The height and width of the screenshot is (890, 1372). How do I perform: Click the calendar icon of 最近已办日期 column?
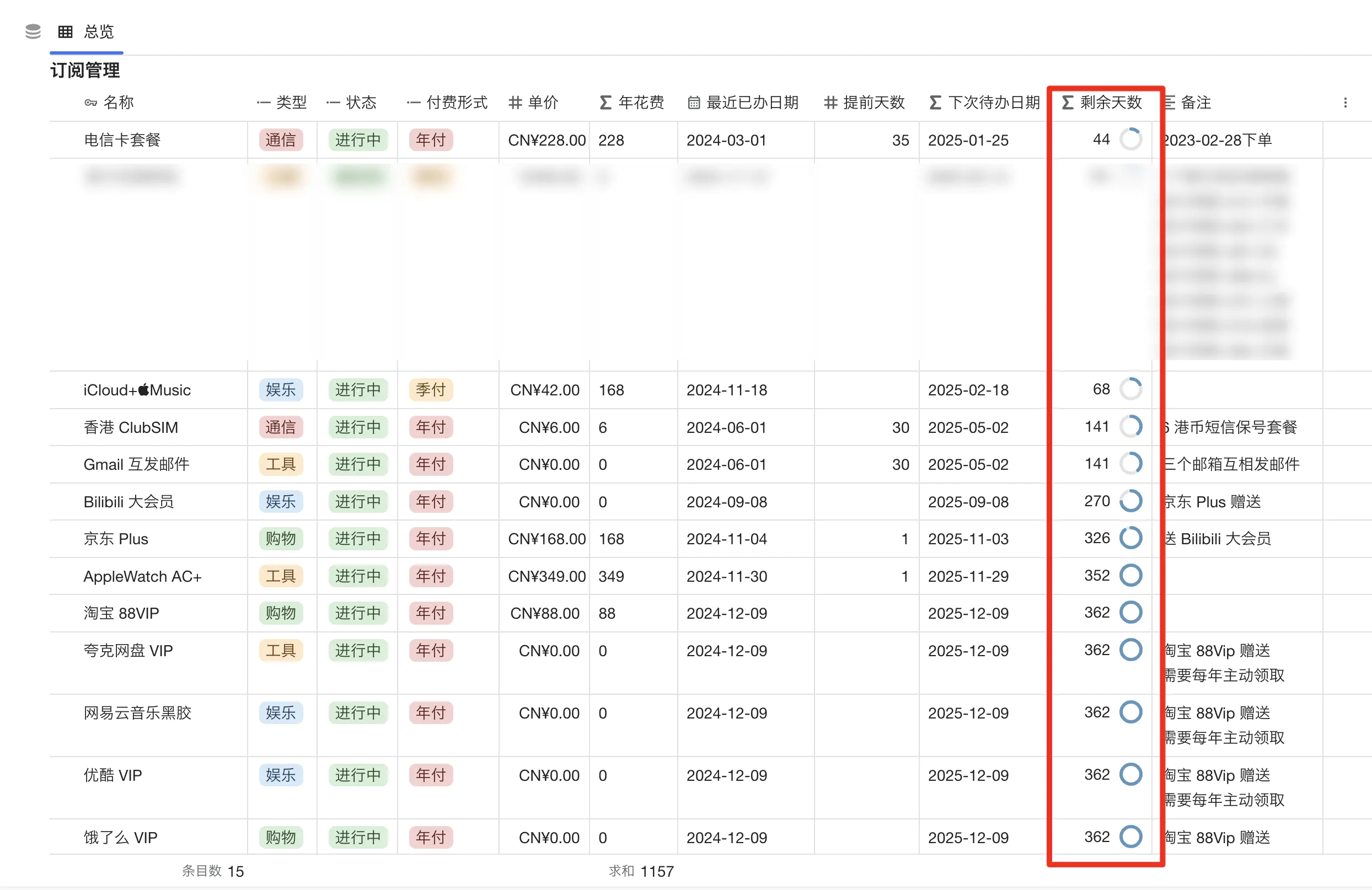coord(694,103)
